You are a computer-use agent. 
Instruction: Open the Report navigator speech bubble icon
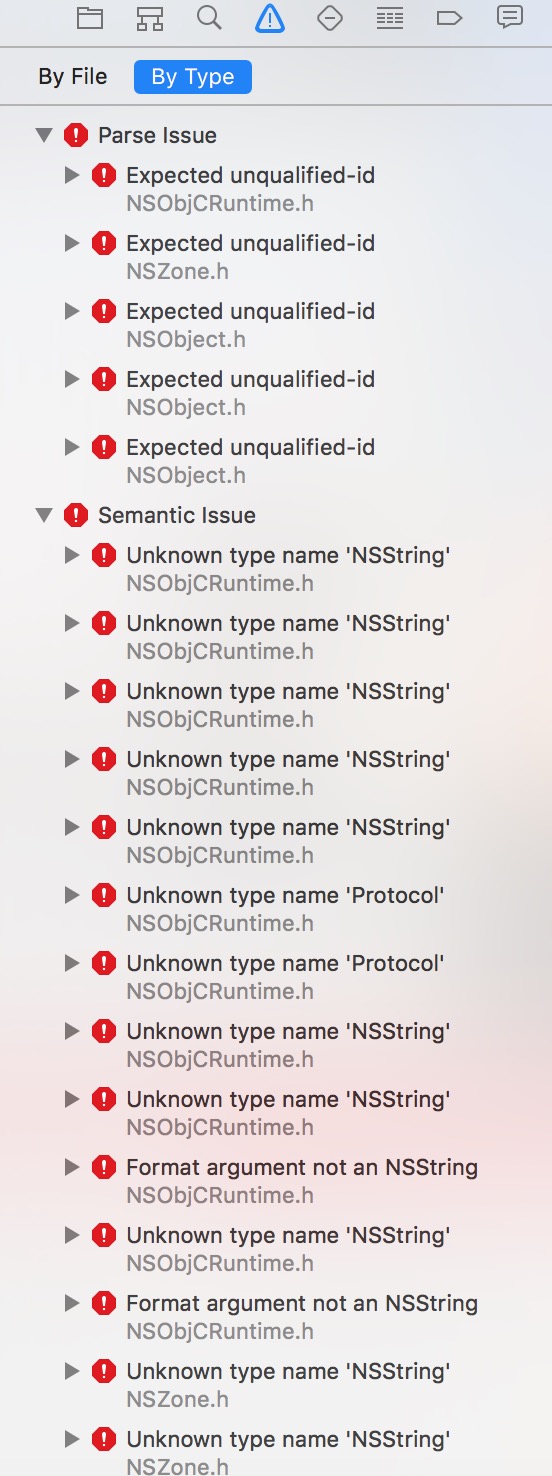coord(510,17)
